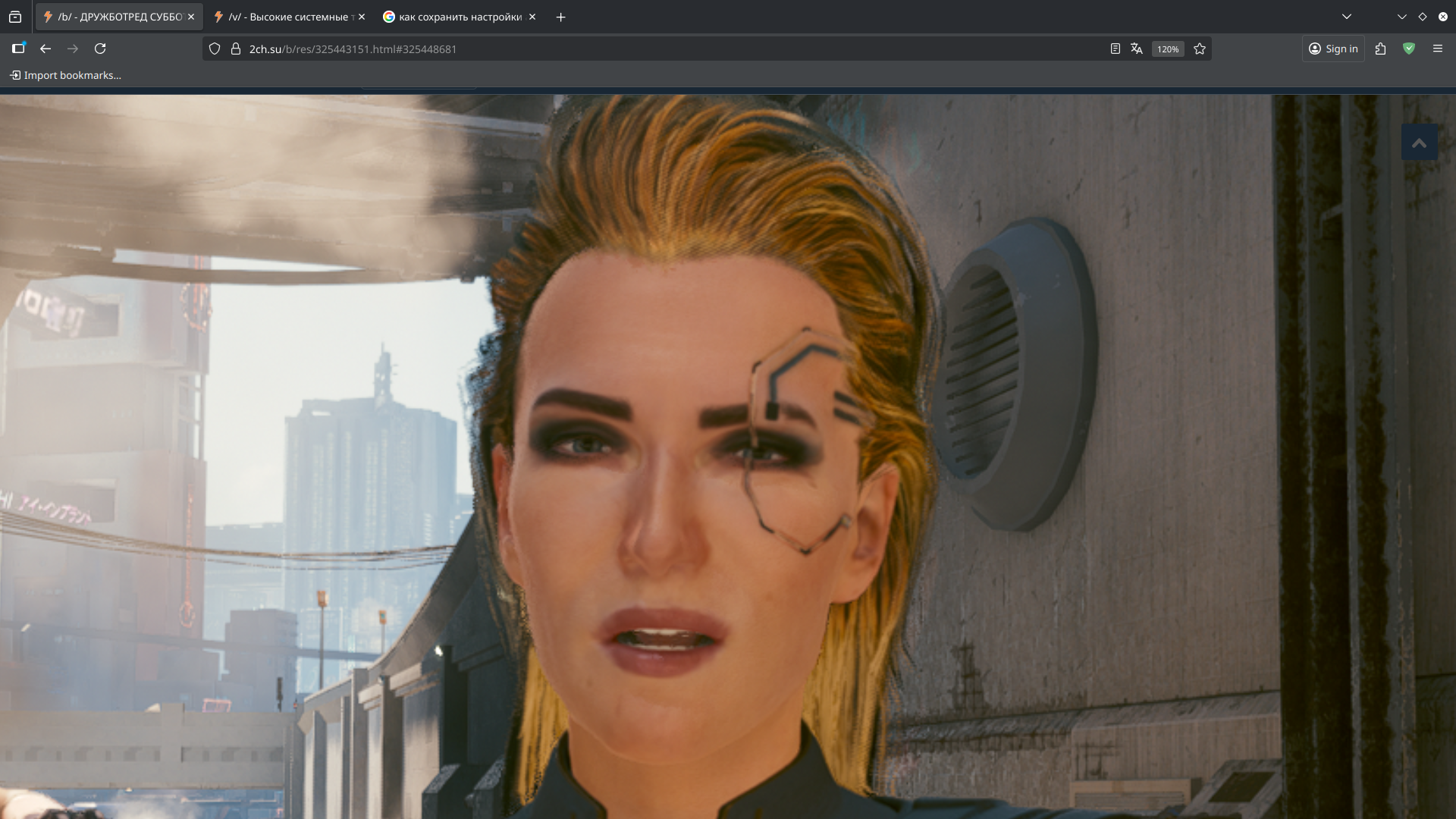The height and width of the screenshot is (819, 1456).
Task: Click the Sign in button
Action: click(1333, 49)
